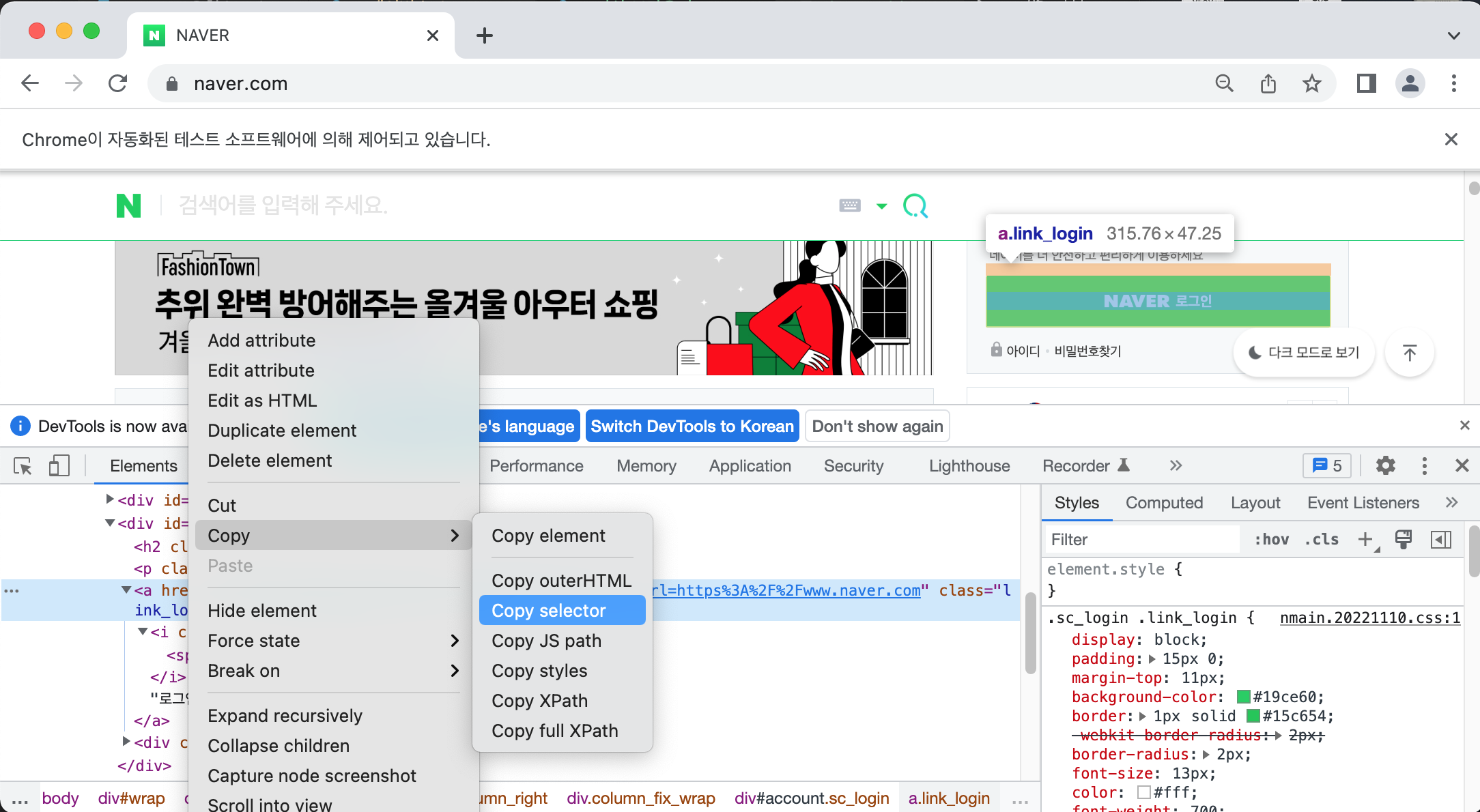Show more DevTools tabs chevron
Image resolution: width=1480 pixels, height=812 pixels.
[1176, 466]
